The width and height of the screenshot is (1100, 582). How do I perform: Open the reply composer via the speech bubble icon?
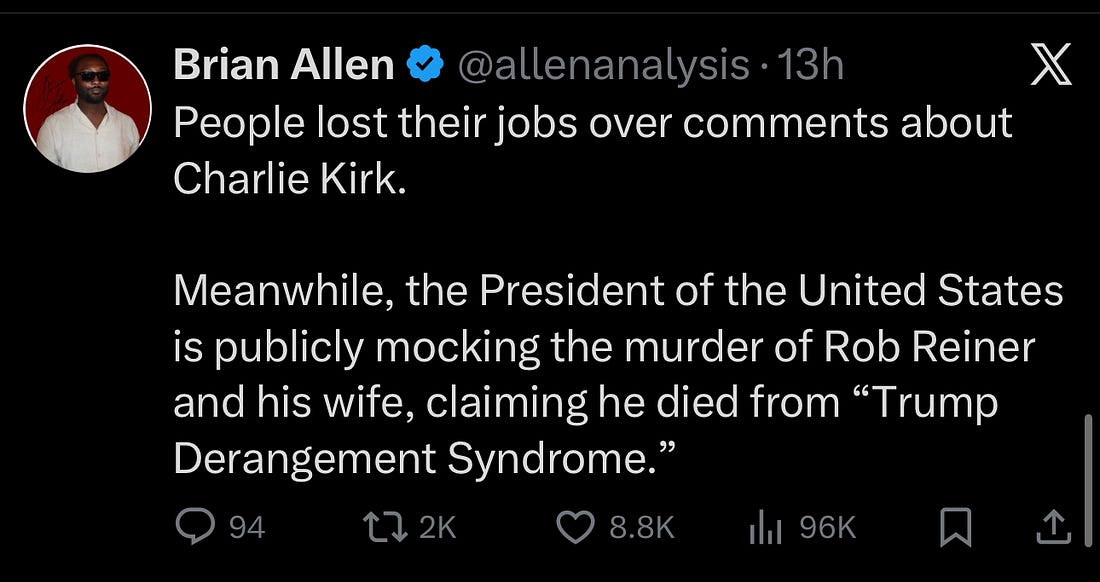coord(197,523)
